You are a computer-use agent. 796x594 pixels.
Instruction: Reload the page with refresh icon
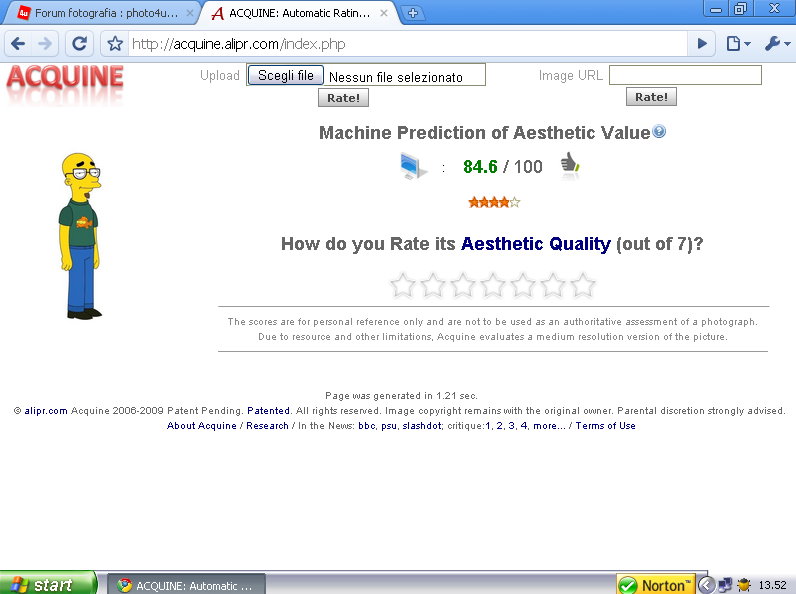[x=80, y=44]
